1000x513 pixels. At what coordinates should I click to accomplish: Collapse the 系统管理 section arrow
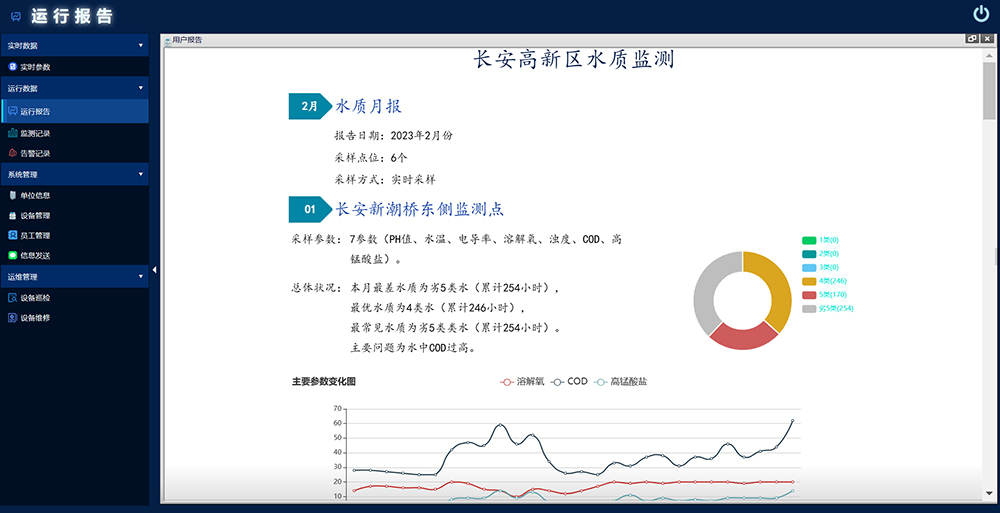pyautogui.click(x=141, y=174)
